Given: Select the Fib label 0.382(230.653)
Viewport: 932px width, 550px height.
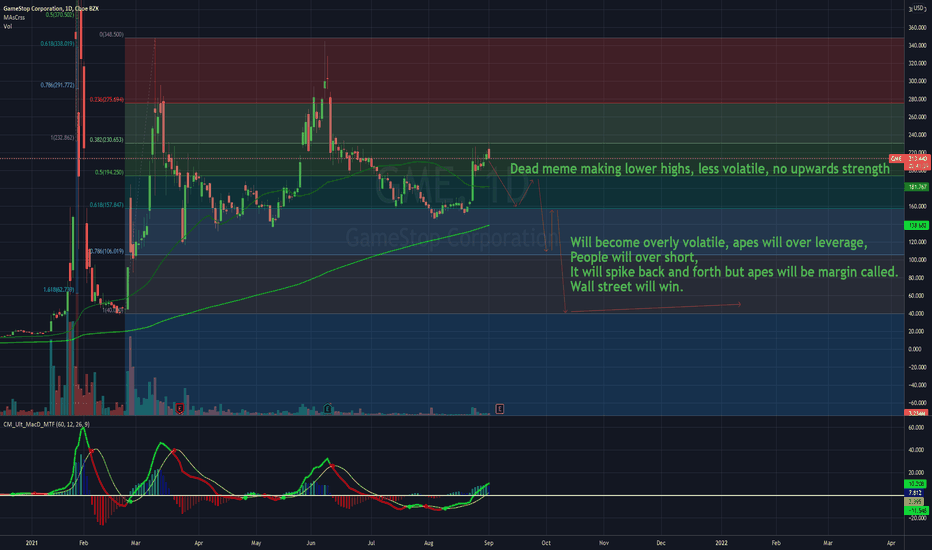Looking at the screenshot, I should [x=106, y=140].
